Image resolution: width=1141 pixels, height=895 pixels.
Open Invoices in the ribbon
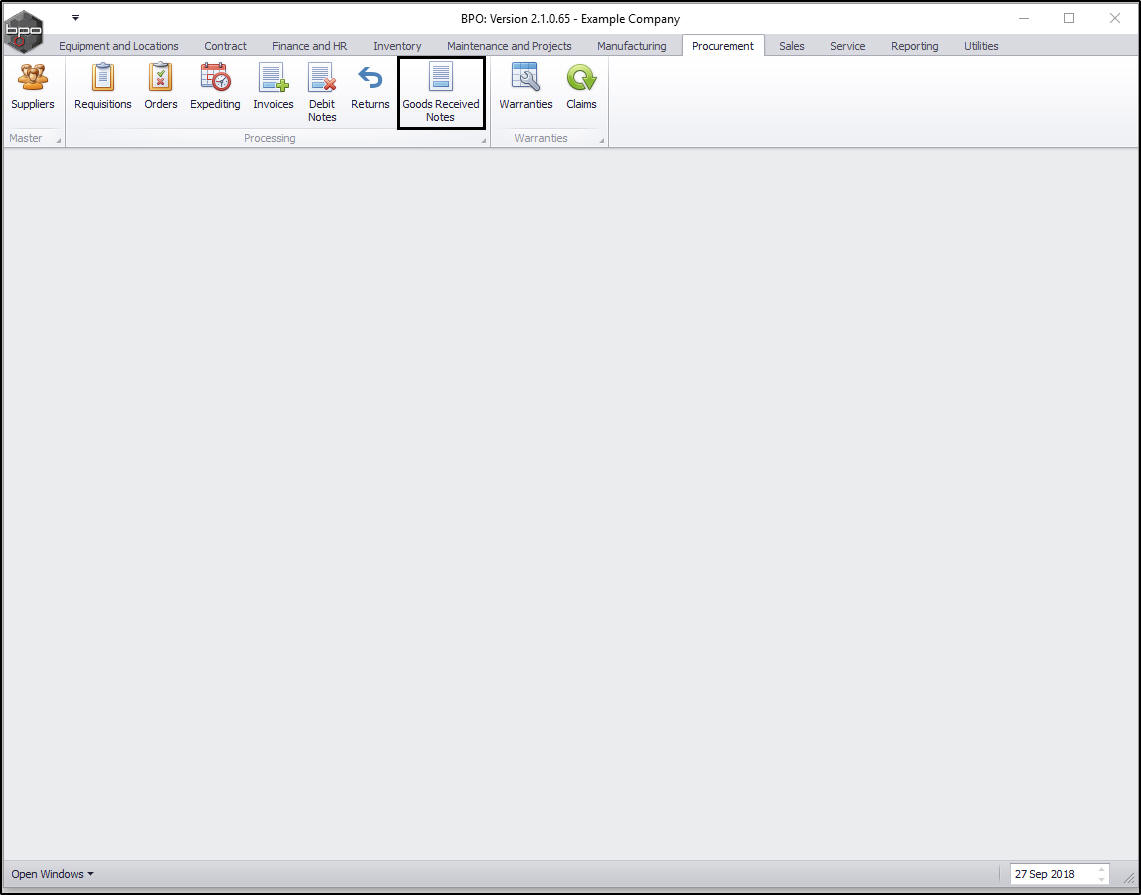coord(274,87)
